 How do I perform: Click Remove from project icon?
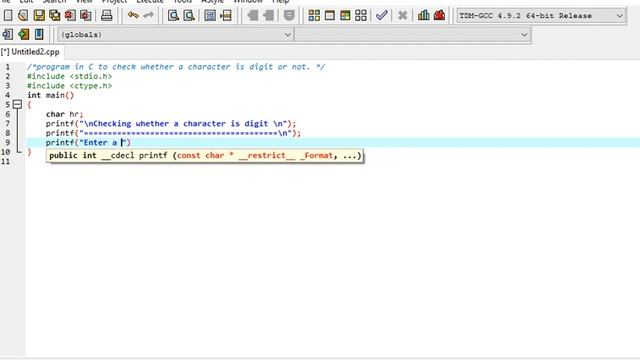click(x=269, y=16)
